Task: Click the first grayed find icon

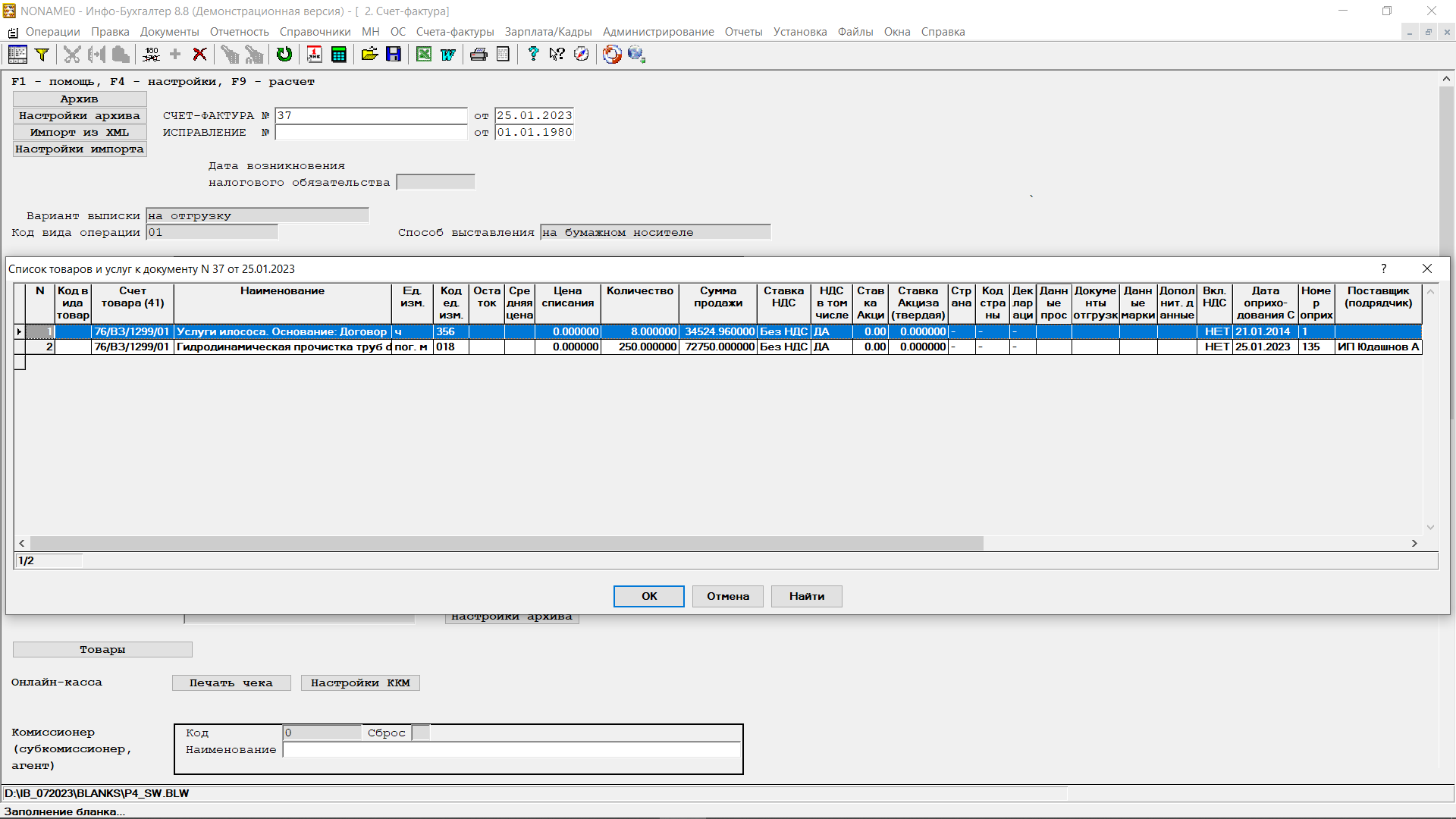Action: (230, 54)
